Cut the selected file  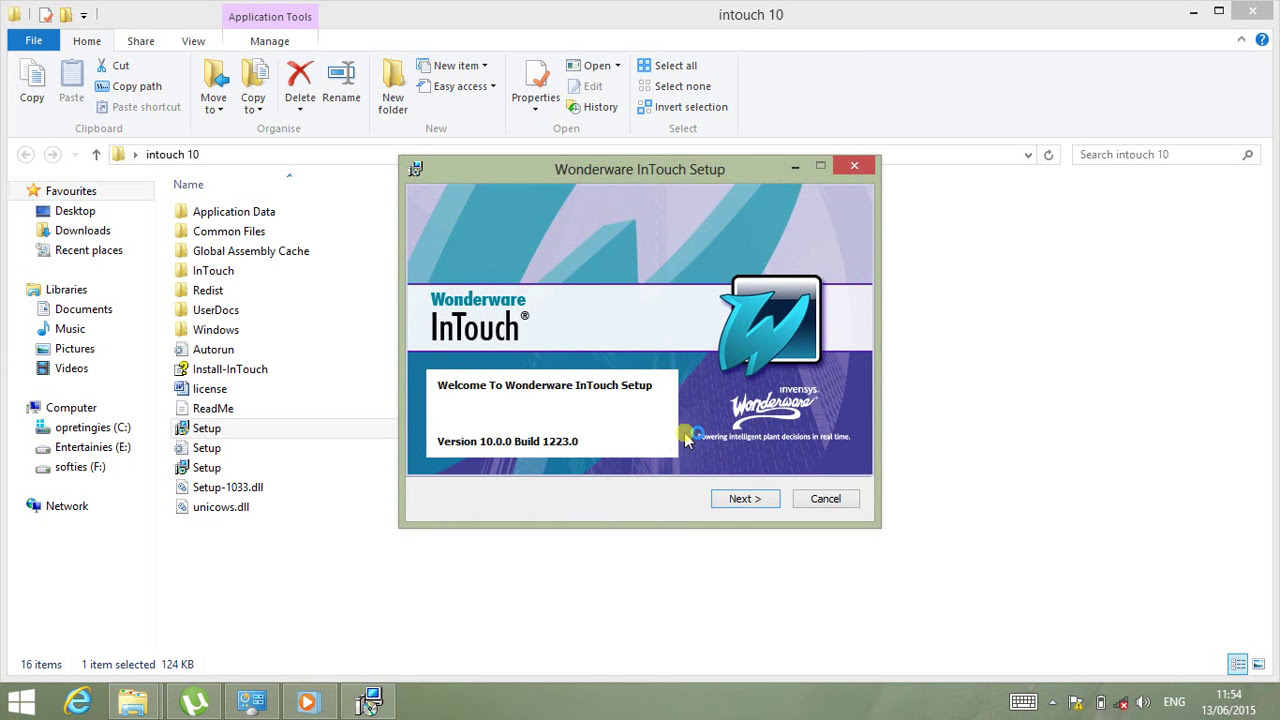coord(113,65)
